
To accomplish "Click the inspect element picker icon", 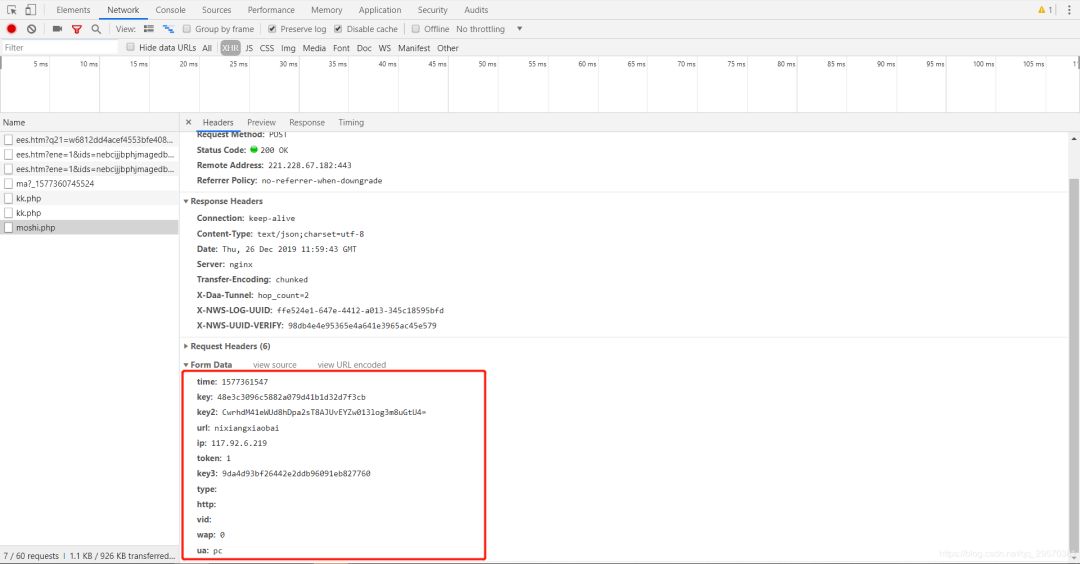I will 12,10.
